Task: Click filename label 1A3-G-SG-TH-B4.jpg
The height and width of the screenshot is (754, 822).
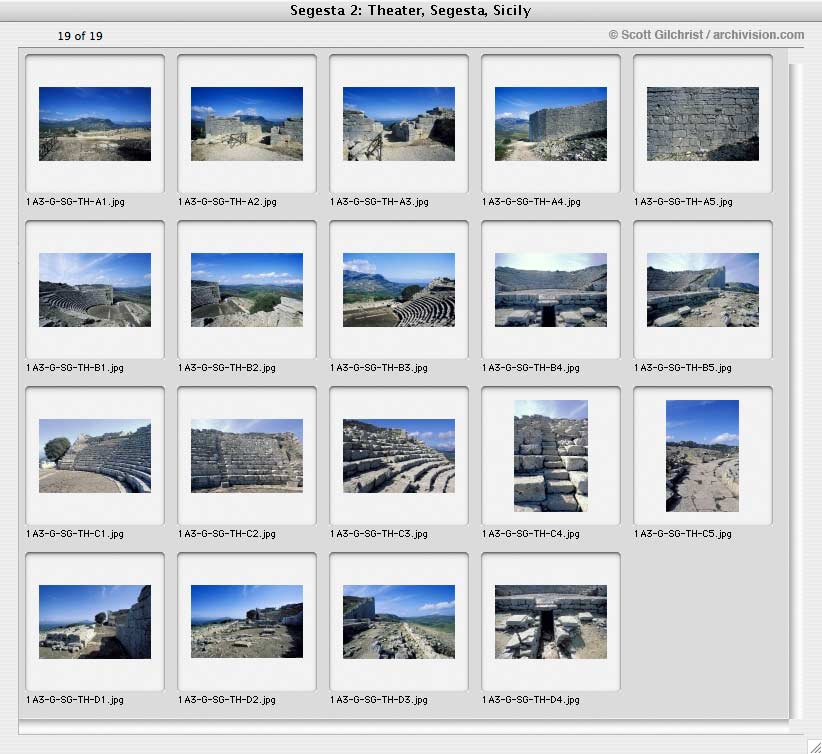Action: [531, 368]
